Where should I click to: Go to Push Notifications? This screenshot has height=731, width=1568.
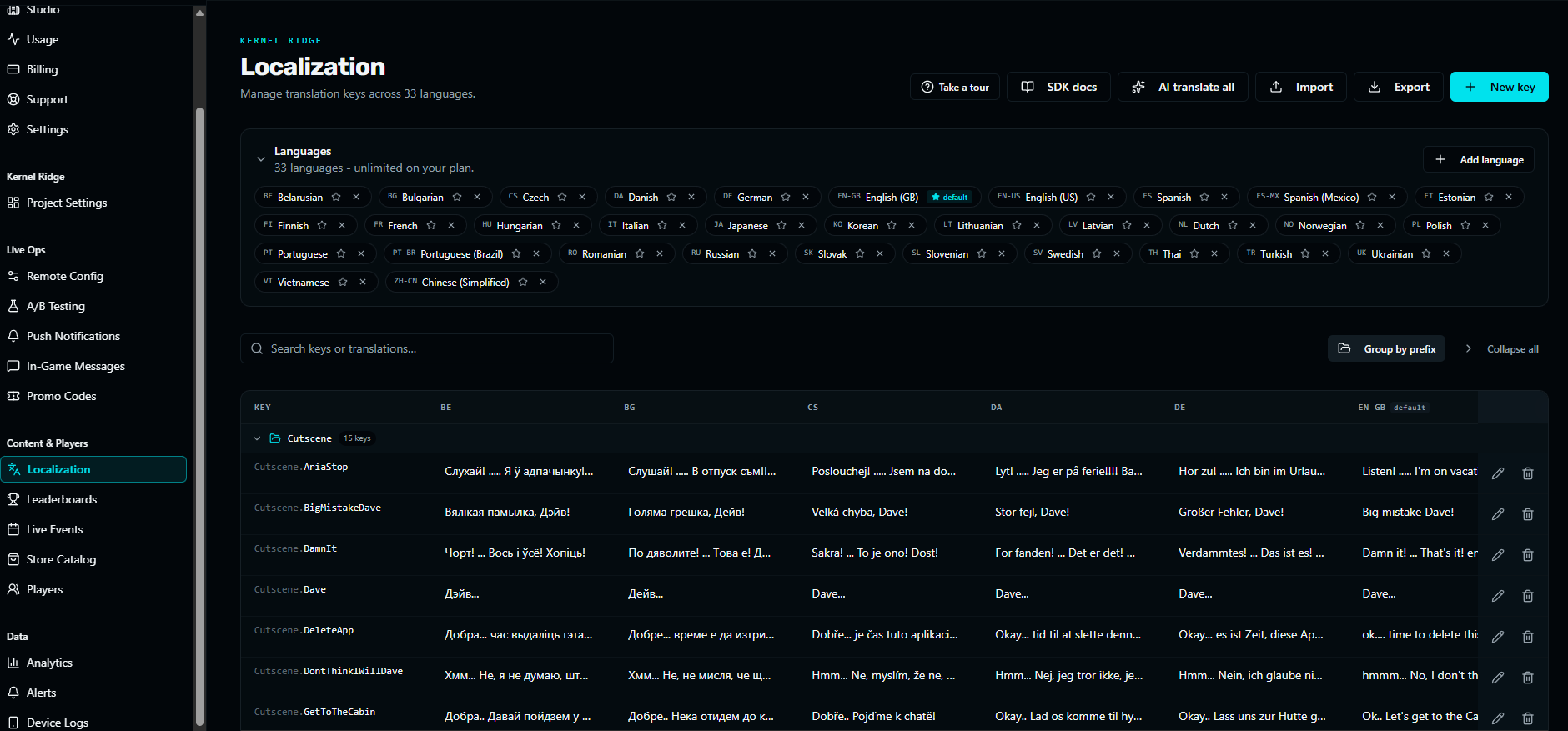point(93,336)
